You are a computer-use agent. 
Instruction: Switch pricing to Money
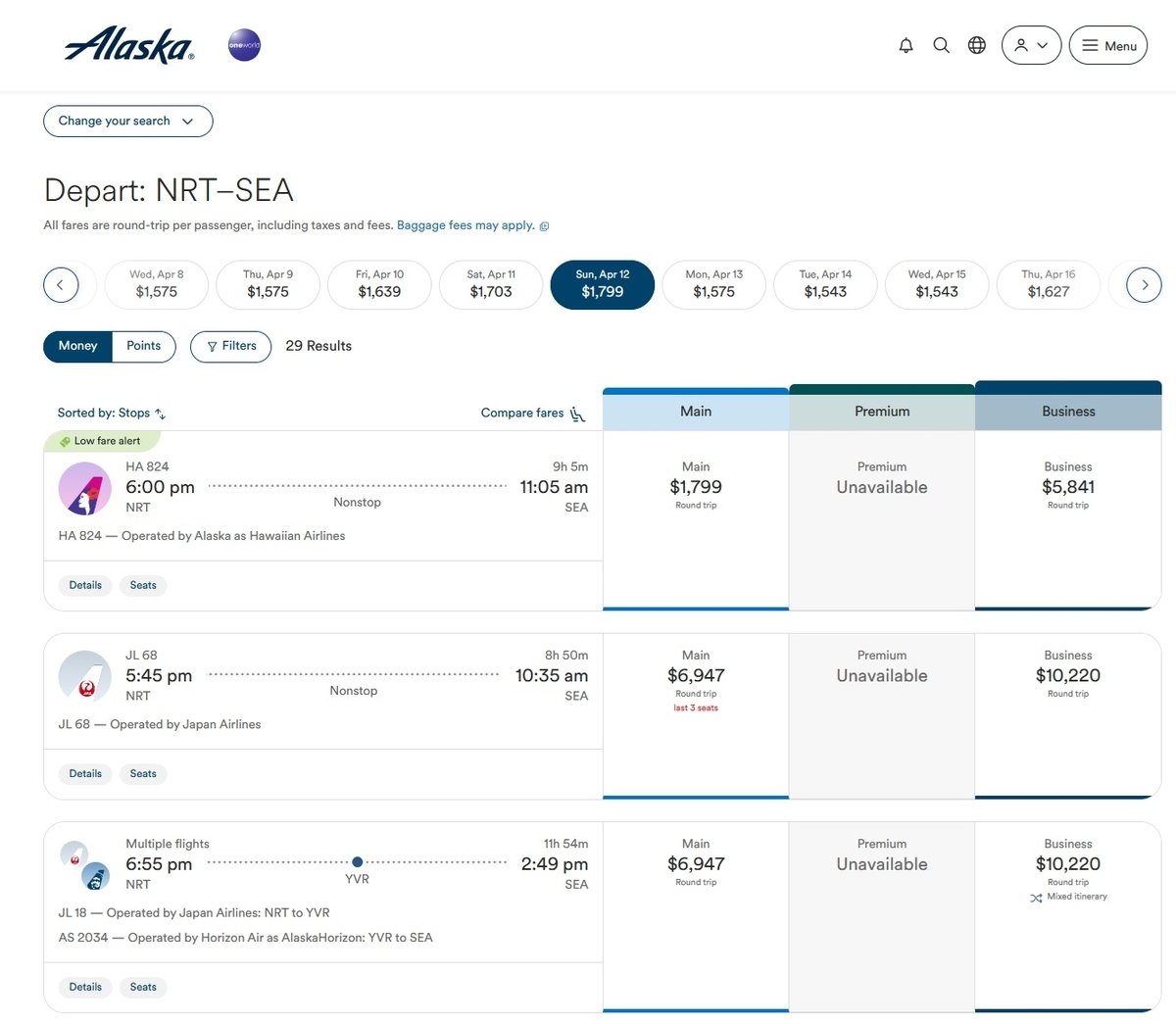[x=77, y=346]
